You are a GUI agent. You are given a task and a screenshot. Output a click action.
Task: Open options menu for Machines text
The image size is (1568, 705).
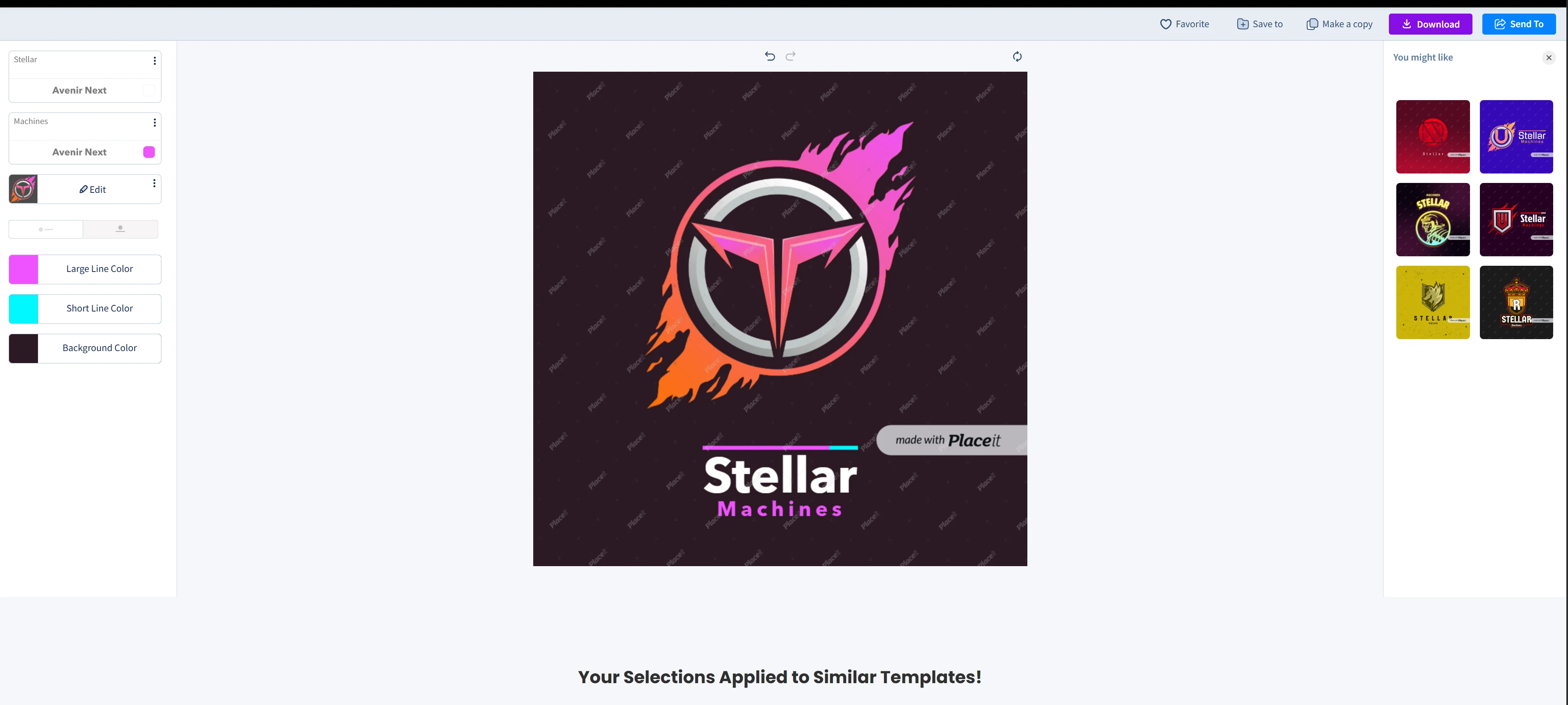(154, 122)
